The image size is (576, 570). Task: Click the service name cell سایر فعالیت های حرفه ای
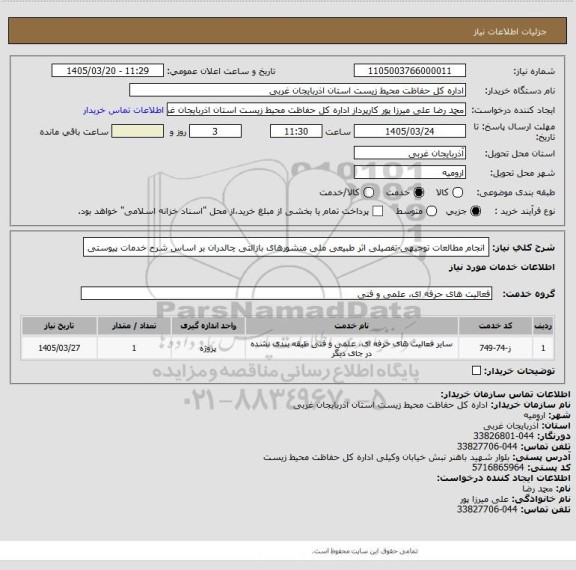(352, 348)
